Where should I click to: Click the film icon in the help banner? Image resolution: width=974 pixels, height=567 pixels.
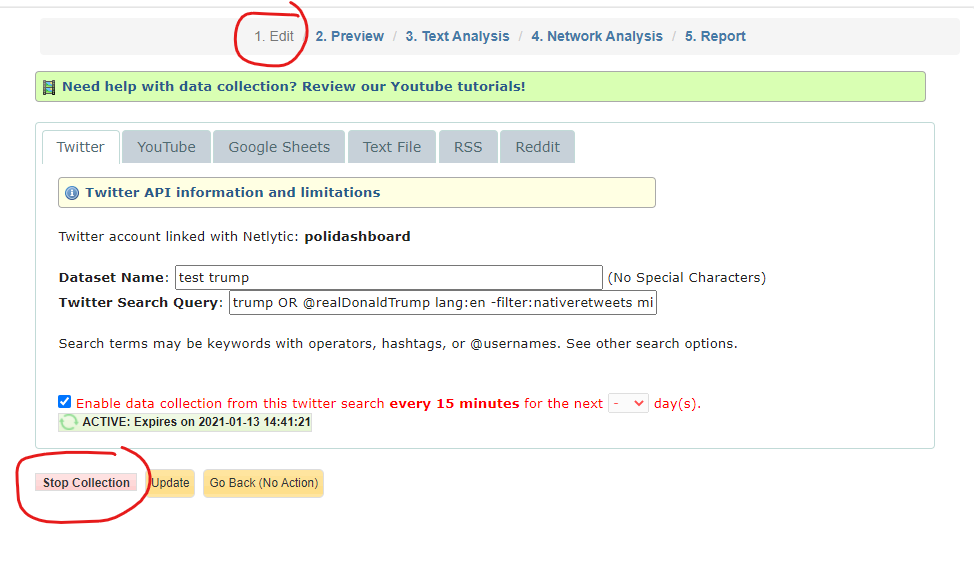49,87
